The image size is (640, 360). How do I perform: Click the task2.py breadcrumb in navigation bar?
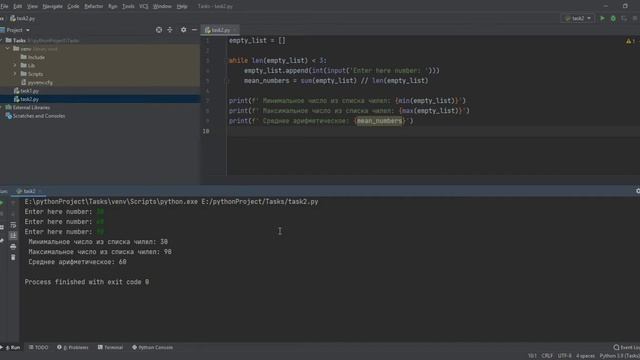[x=23, y=18]
